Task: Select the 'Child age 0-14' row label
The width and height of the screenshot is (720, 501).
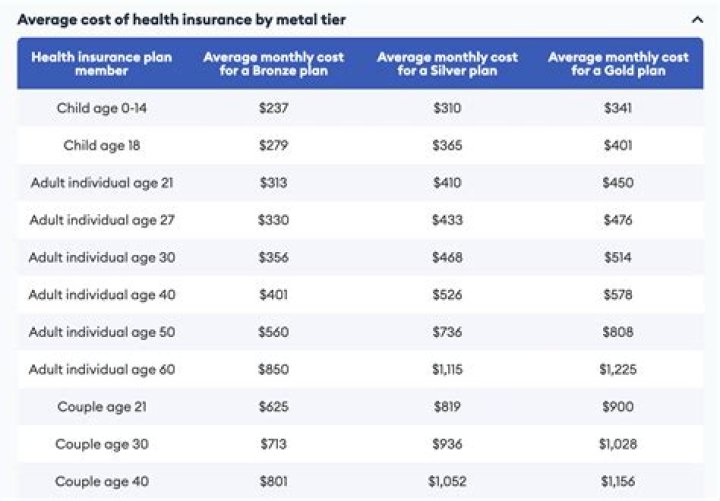Action: tap(102, 108)
